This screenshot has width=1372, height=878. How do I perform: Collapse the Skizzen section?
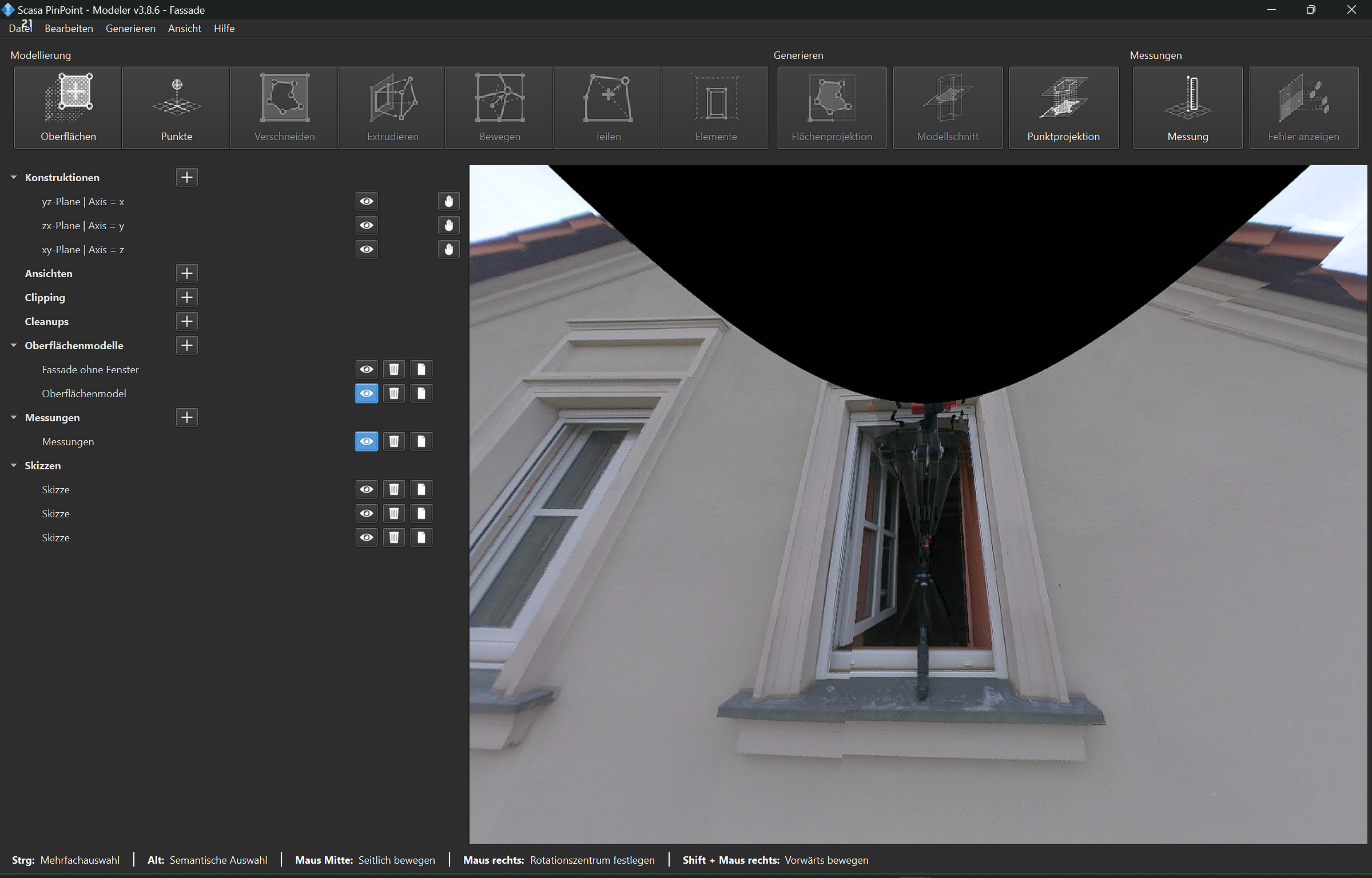click(x=14, y=465)
